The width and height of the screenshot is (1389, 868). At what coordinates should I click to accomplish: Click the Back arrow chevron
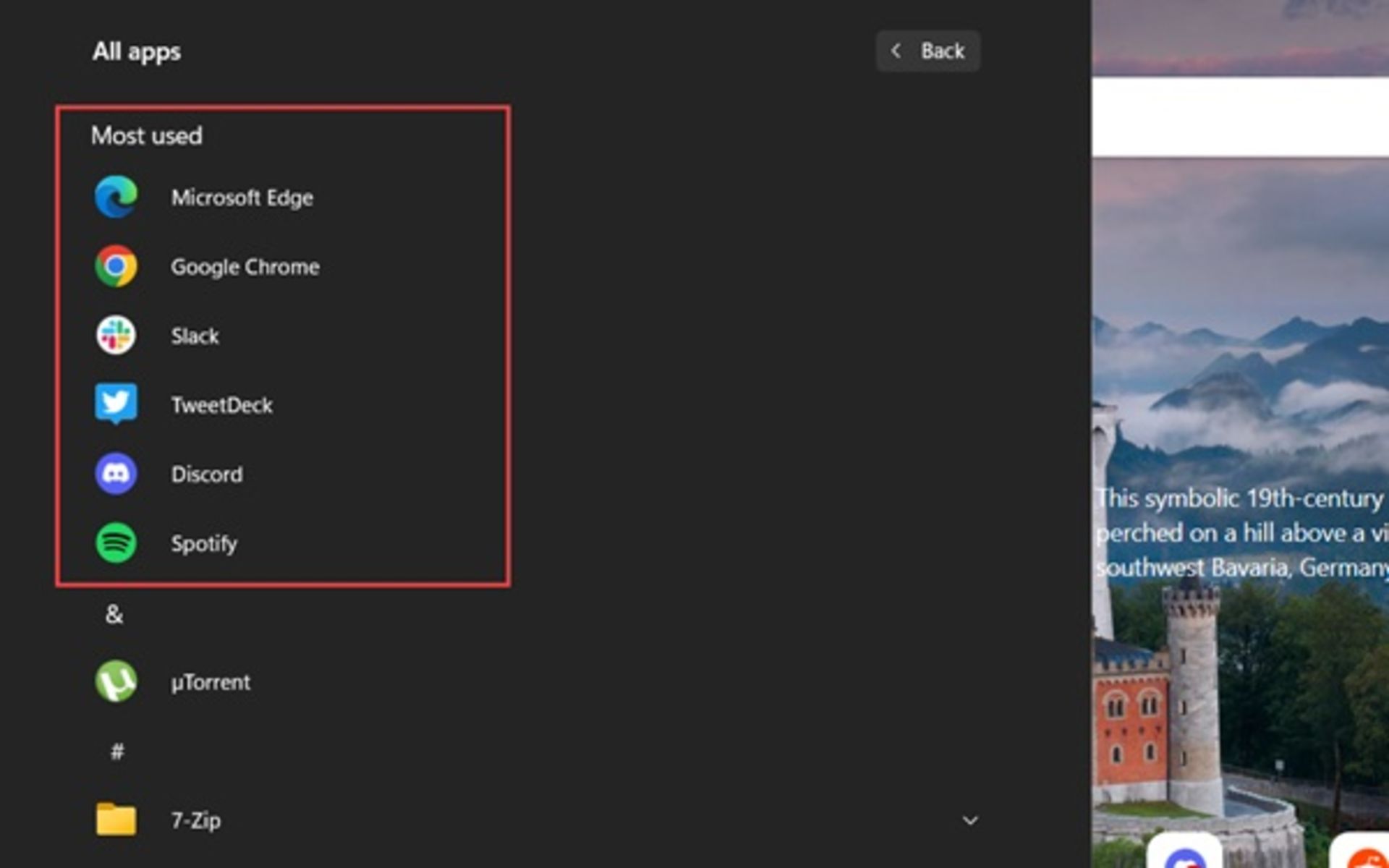coord(896,51)
